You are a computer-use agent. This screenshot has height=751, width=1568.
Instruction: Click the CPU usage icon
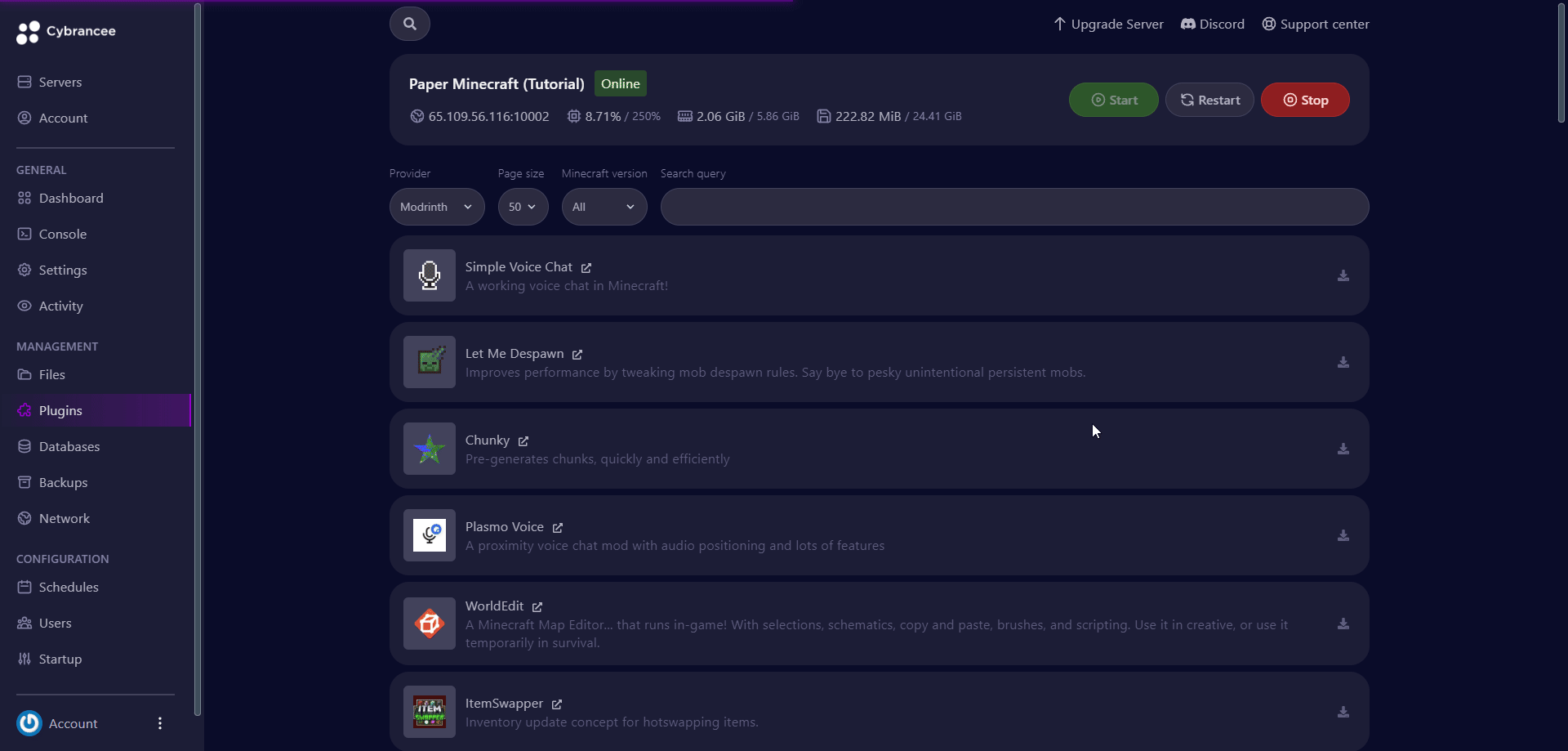tap(574, 116)
